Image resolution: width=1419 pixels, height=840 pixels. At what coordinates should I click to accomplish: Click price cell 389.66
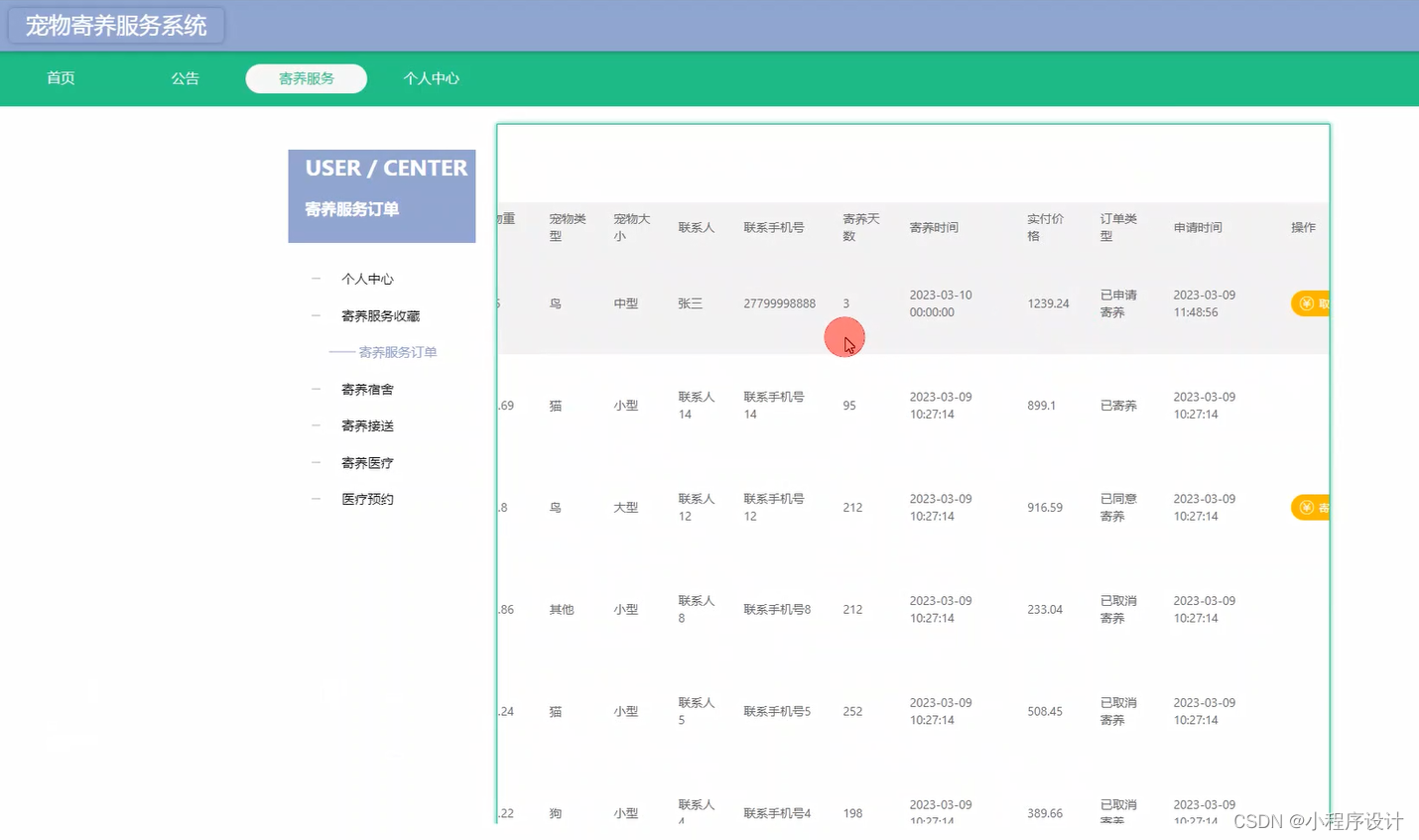(x=1045, y=813)
